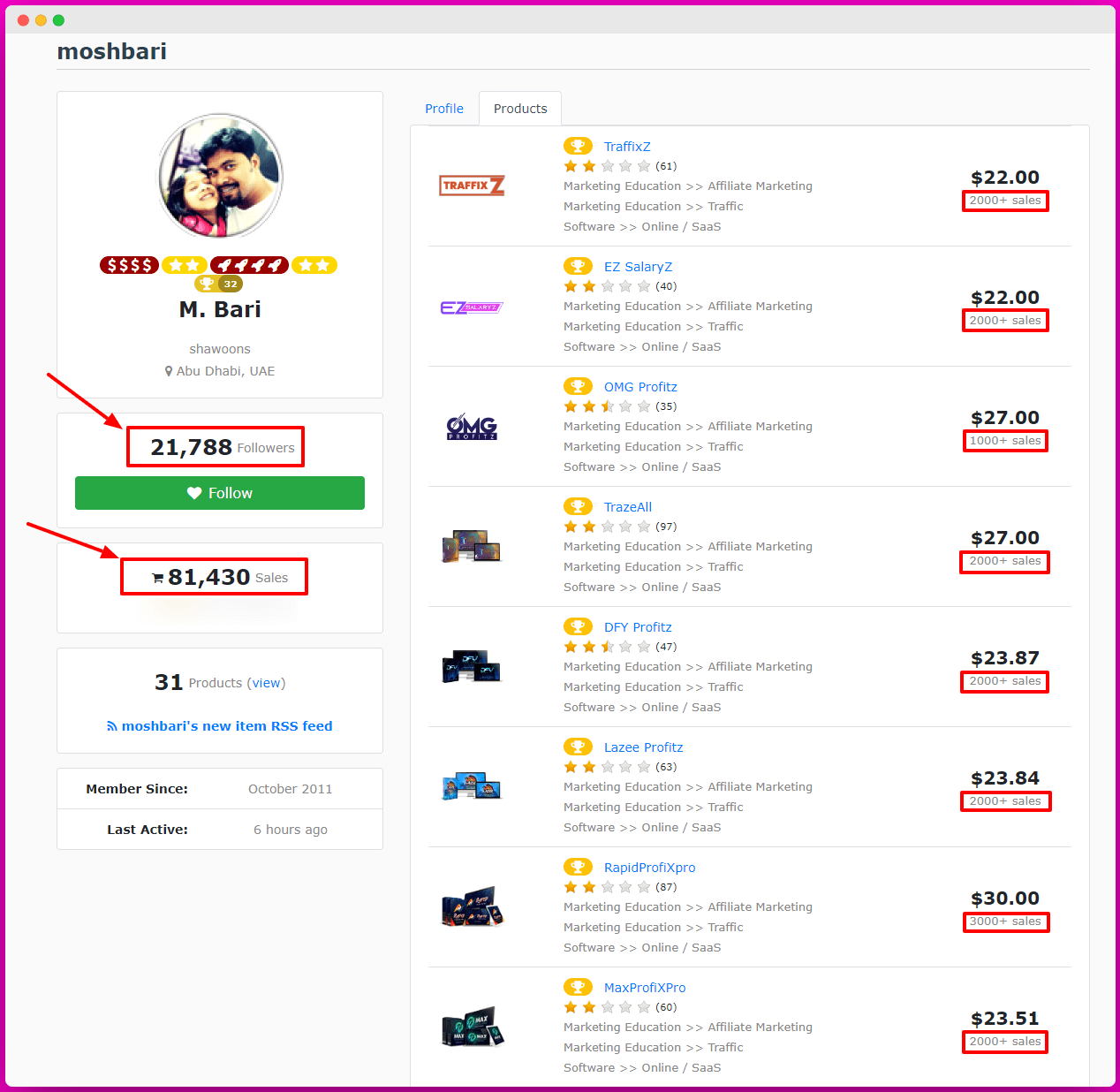Click the trophy badge beside TraffixZ

578,146
